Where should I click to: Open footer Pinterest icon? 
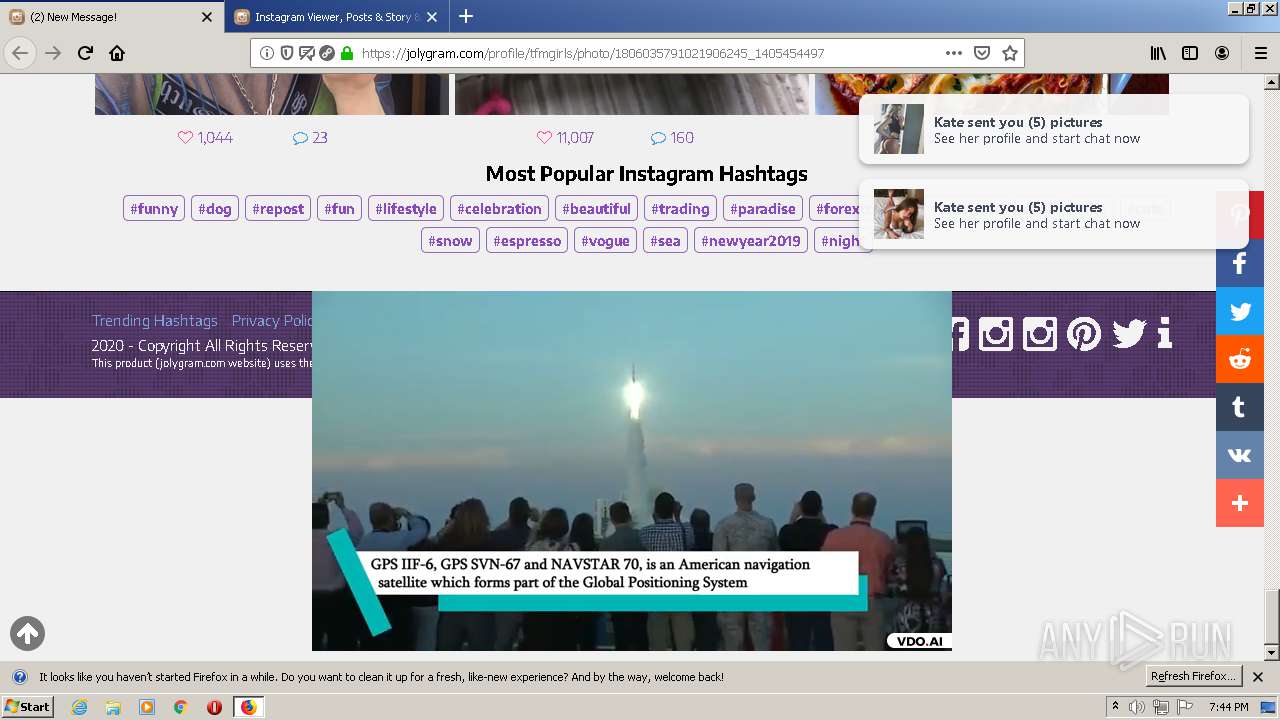(1084, 333)
